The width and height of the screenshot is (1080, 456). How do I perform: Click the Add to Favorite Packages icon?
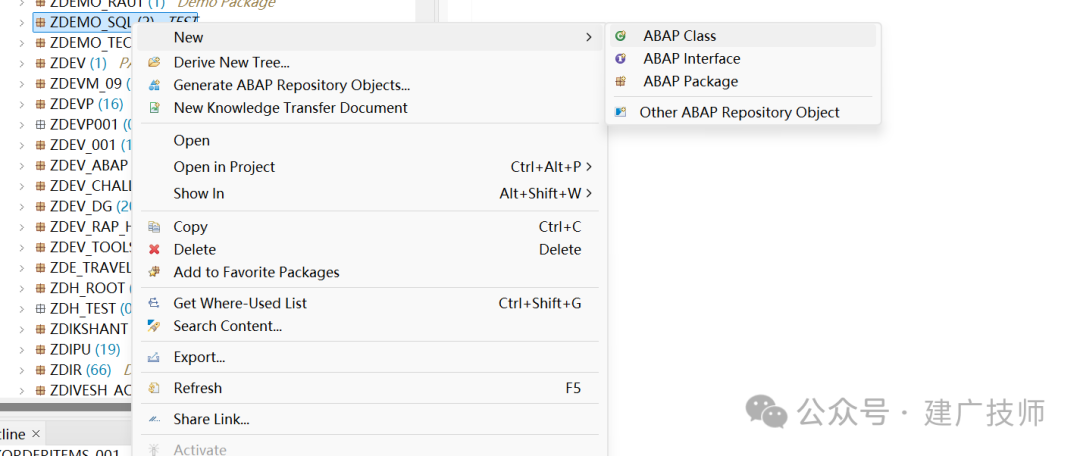(x=154, y=272)
